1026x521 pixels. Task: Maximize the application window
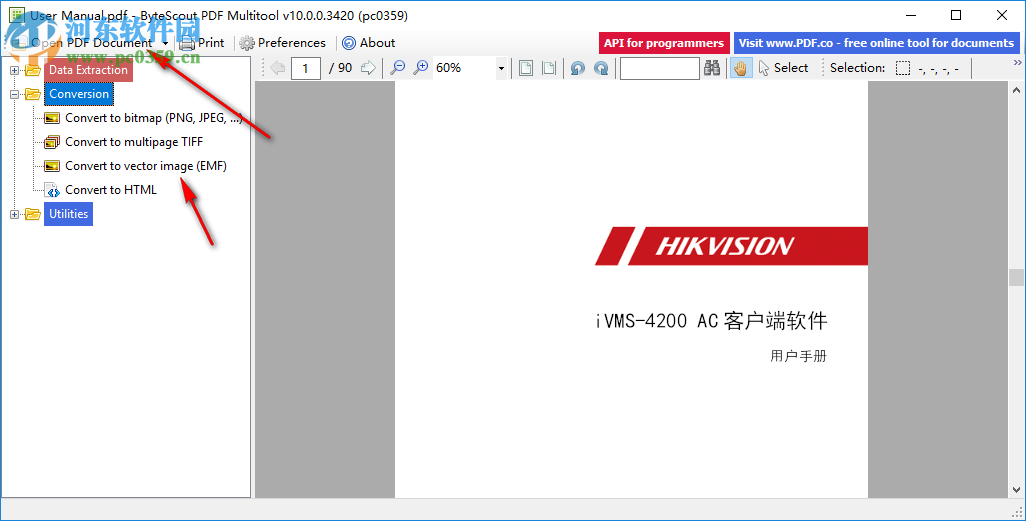click(956, 15)
